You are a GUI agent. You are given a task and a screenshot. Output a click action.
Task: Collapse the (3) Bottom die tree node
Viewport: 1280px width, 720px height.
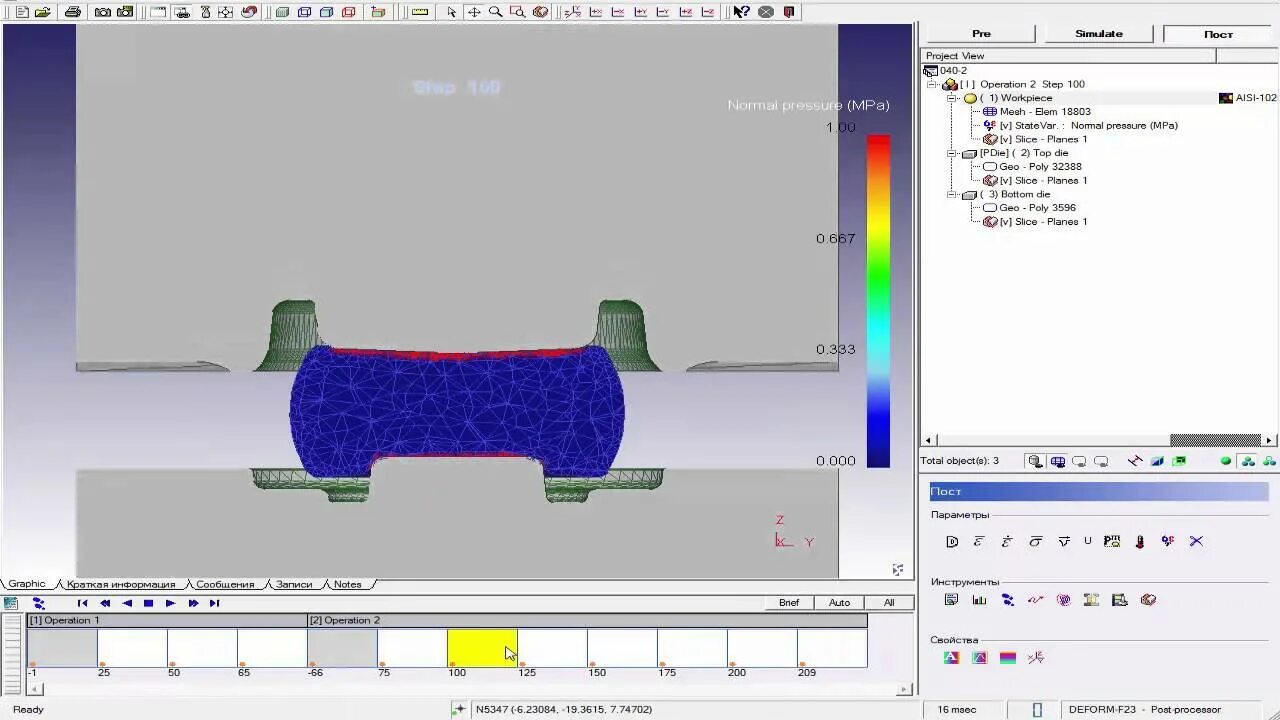point(954,194)
